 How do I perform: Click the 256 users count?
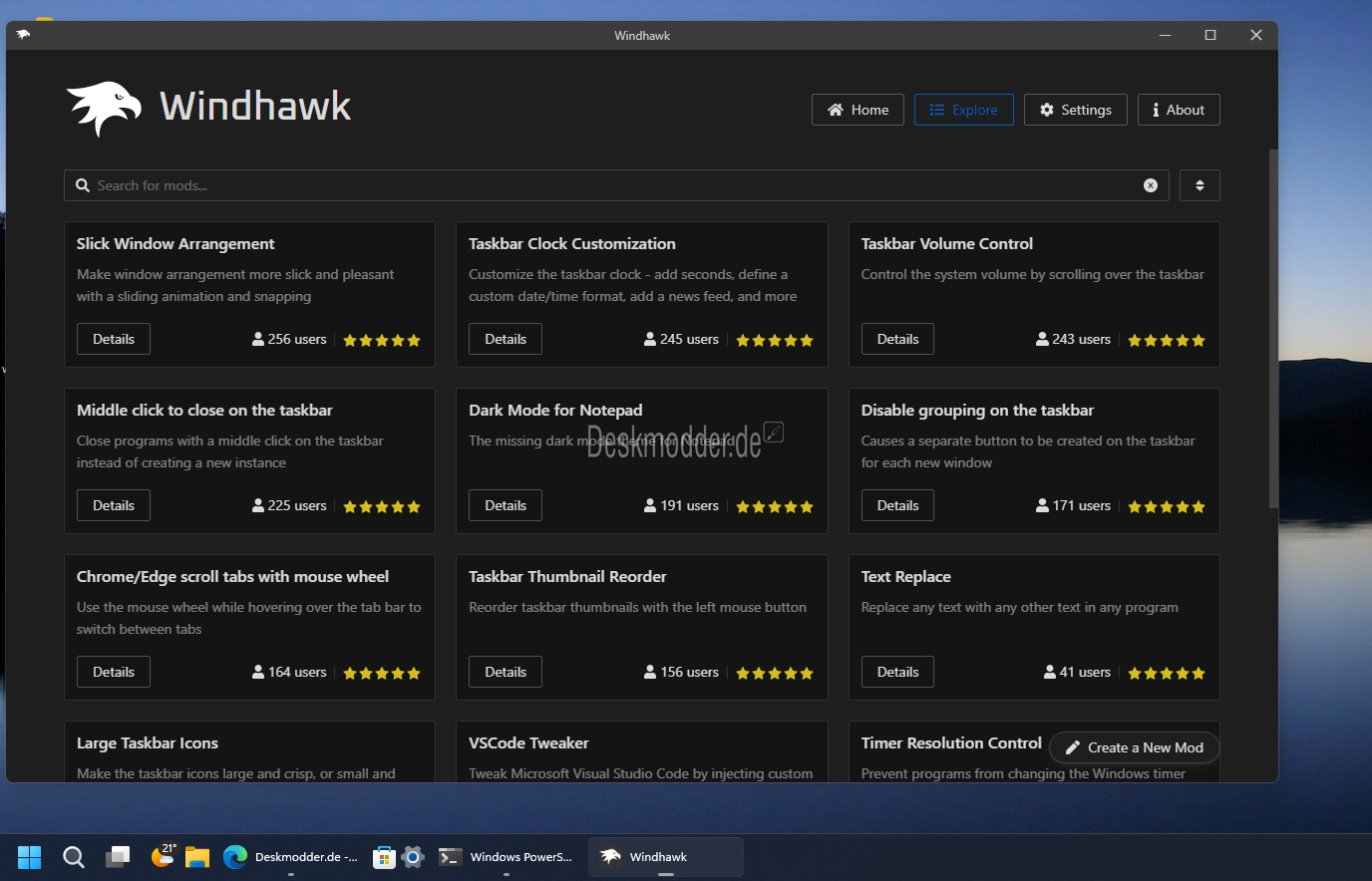289,339
